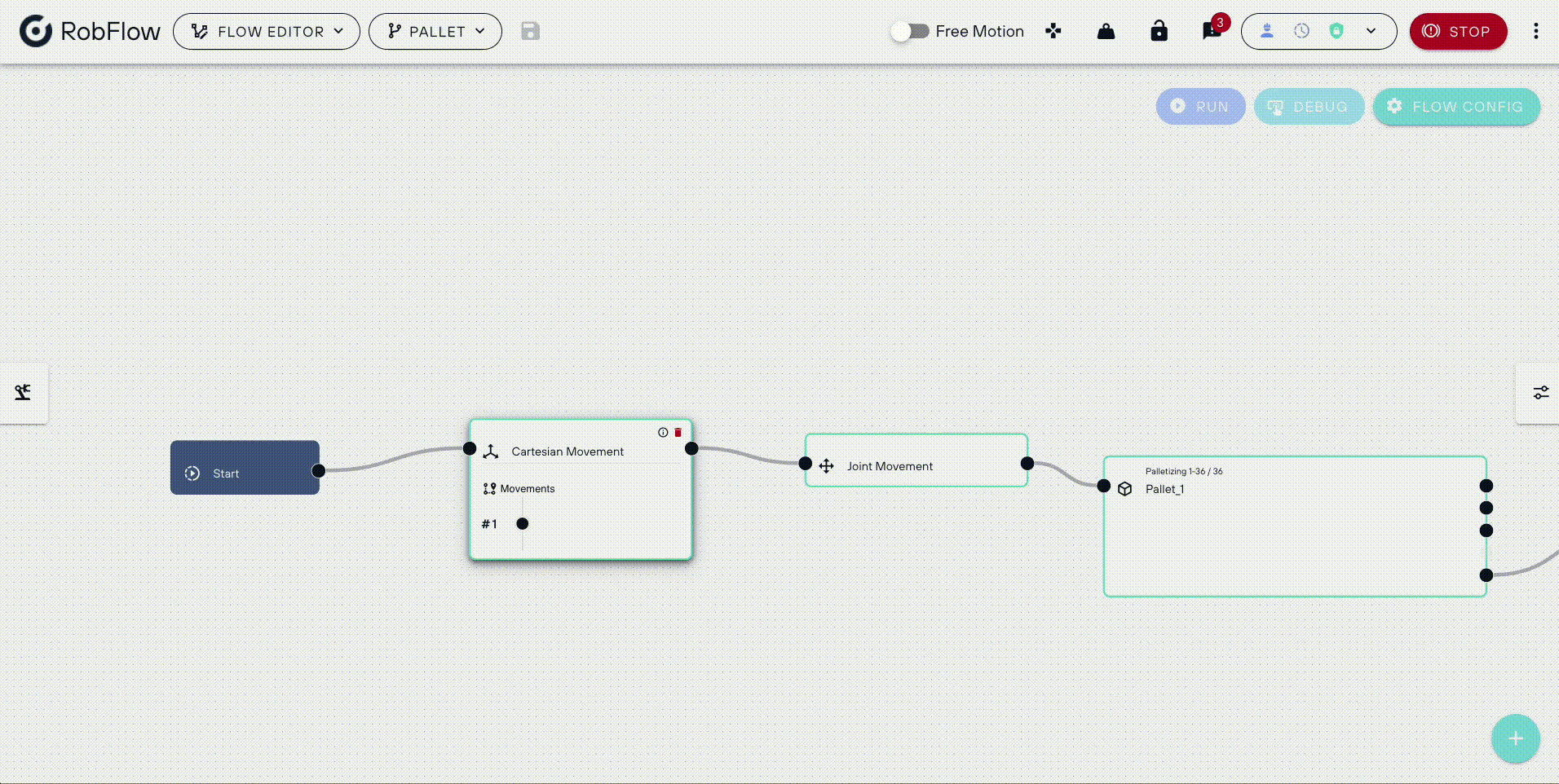
Task: Select the Start node
Action: click(245, 468)
